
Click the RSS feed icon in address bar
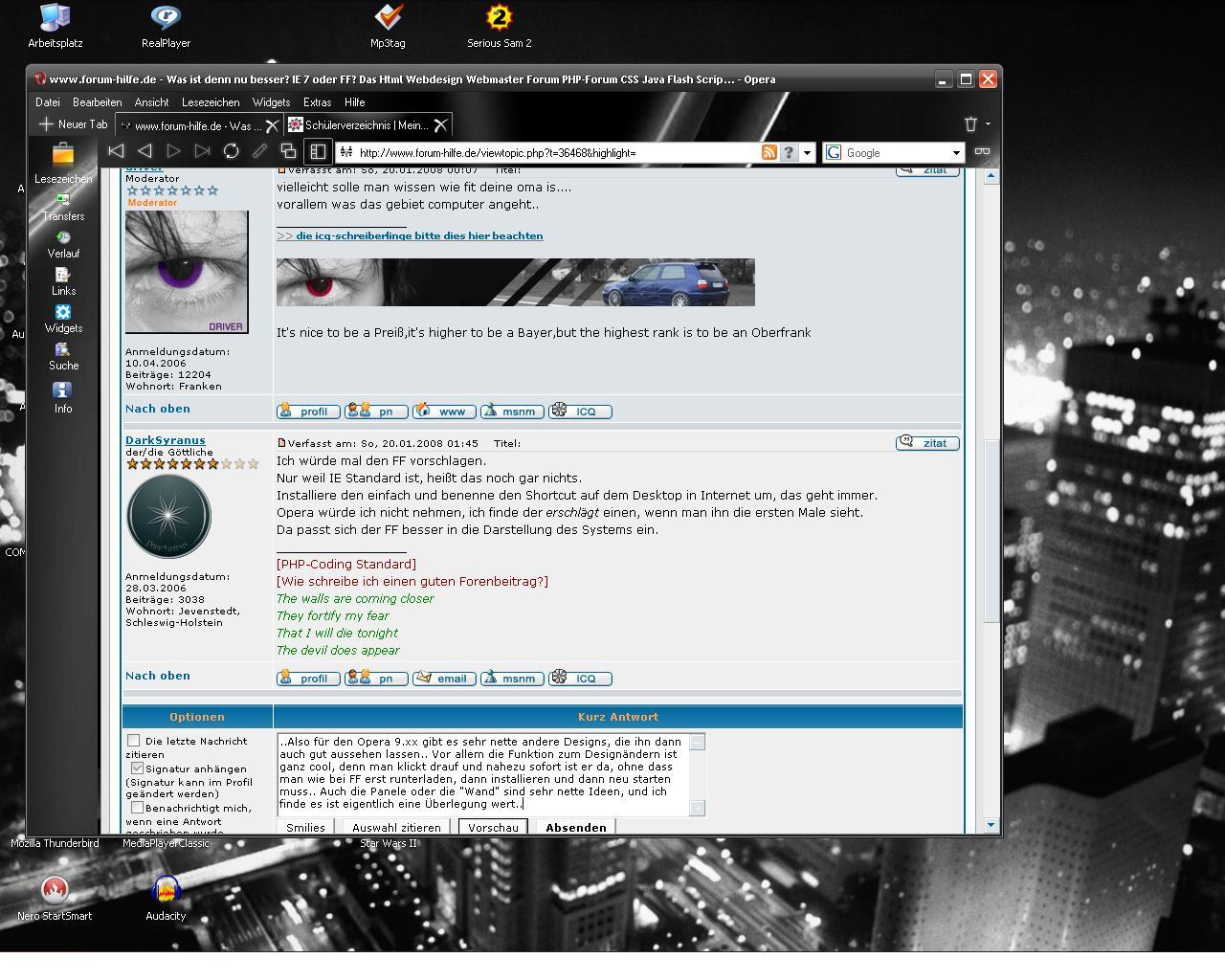768,152
